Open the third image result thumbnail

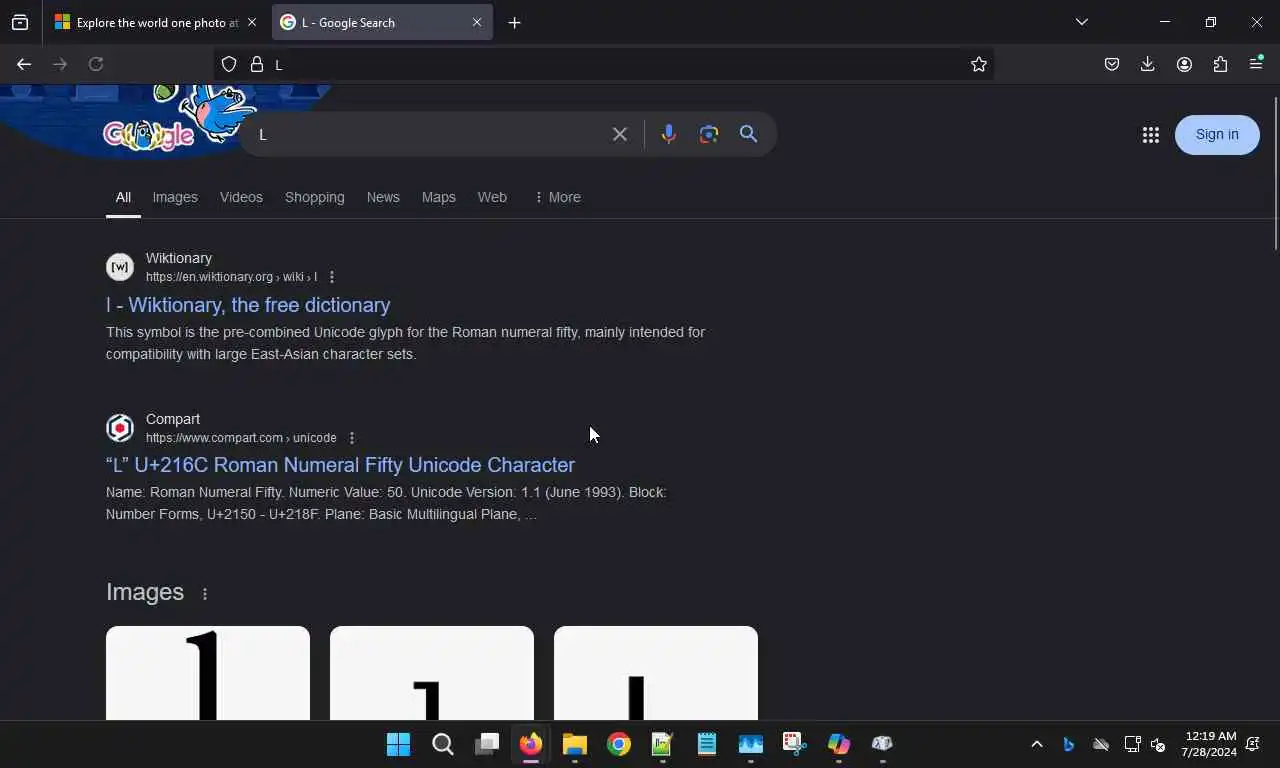[x=656, y=673]
